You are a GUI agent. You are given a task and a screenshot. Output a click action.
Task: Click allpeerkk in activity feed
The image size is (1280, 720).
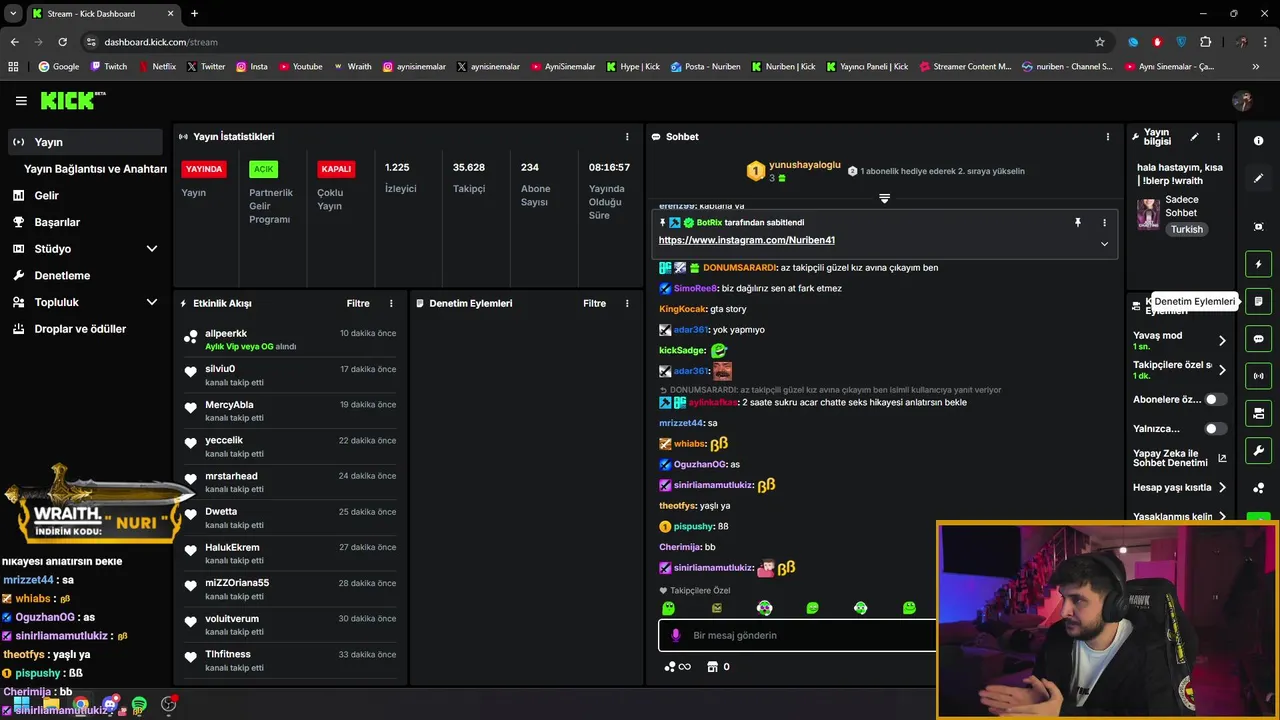pyautogui.click(x=226, y=333)
